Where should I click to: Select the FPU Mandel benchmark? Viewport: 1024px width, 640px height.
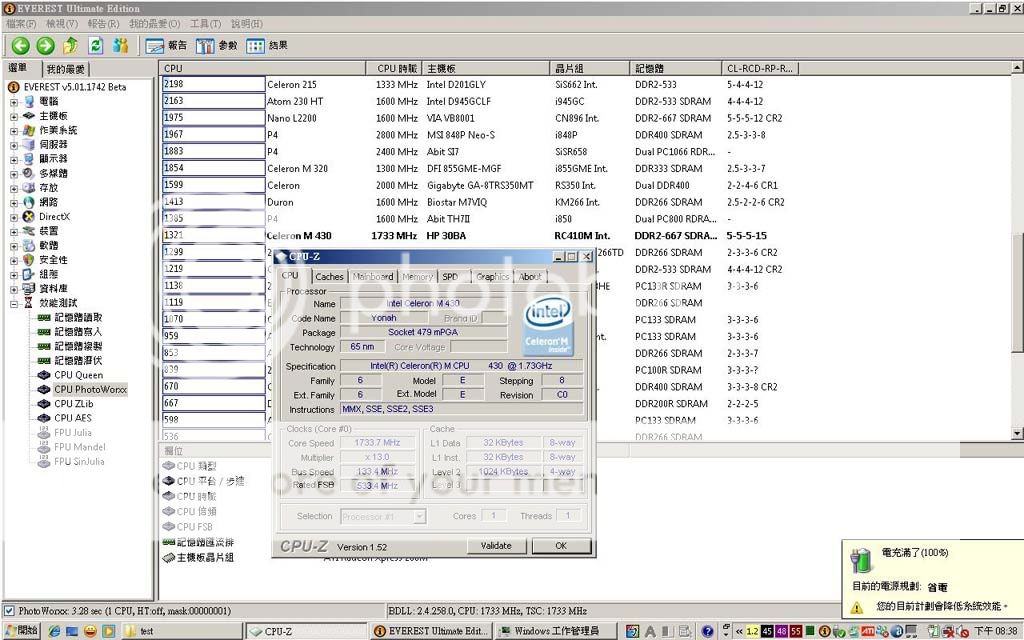(80, 447)
